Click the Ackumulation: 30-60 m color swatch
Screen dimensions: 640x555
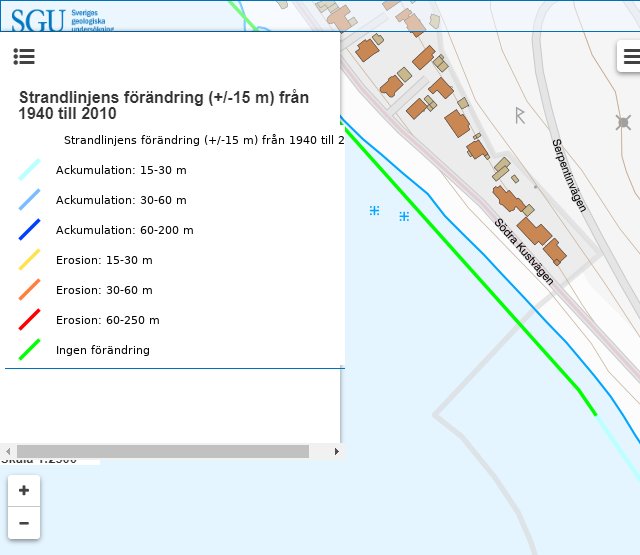point(29,200)
